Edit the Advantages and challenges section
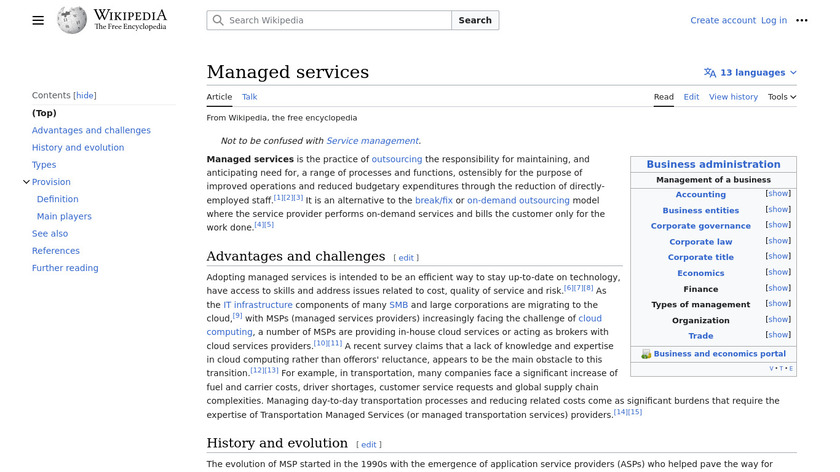The image size is (840, 472). click(407, 258)
